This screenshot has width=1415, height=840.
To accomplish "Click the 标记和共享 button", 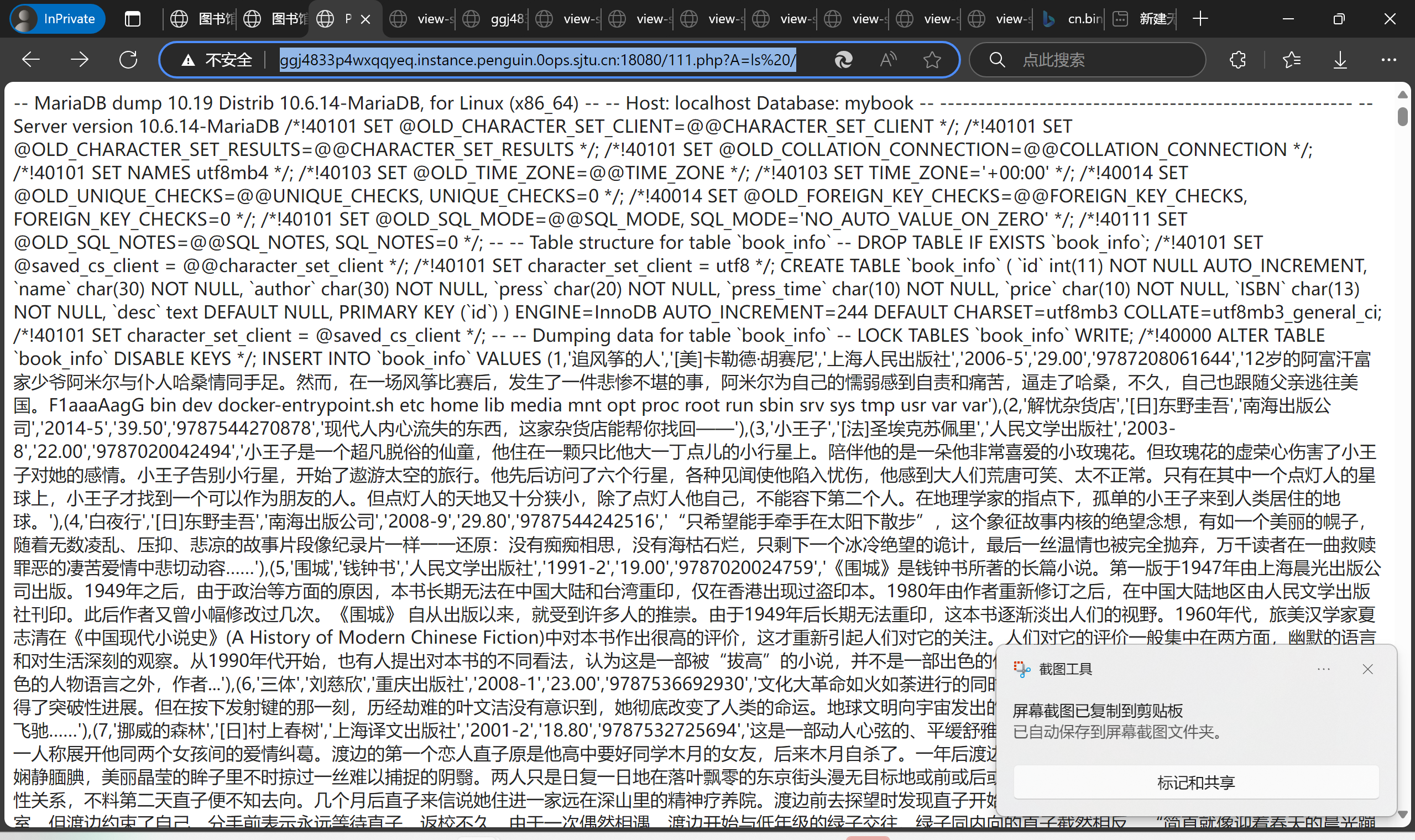I will click(1195, 782).
